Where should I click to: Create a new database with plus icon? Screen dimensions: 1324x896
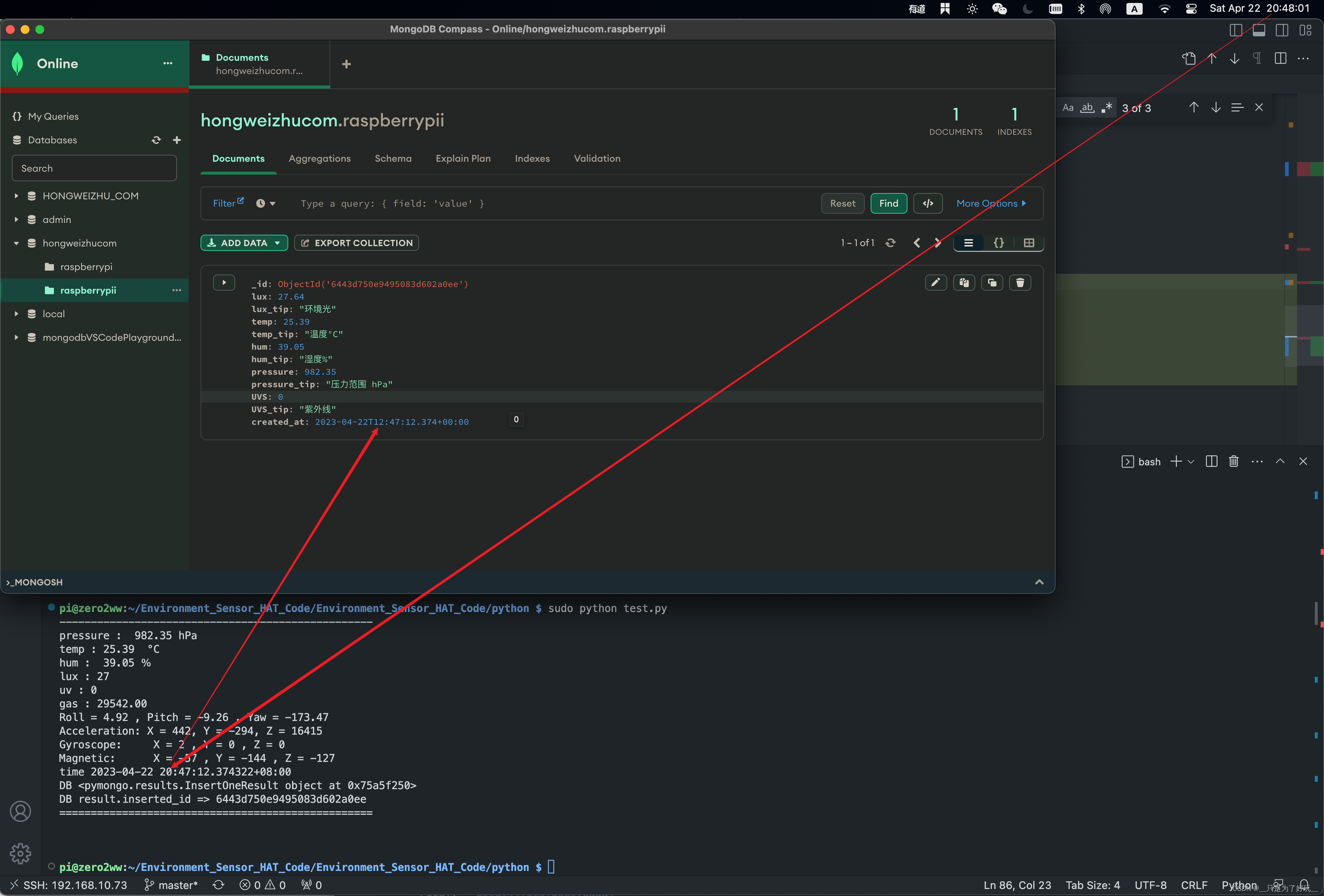(177, 140)
